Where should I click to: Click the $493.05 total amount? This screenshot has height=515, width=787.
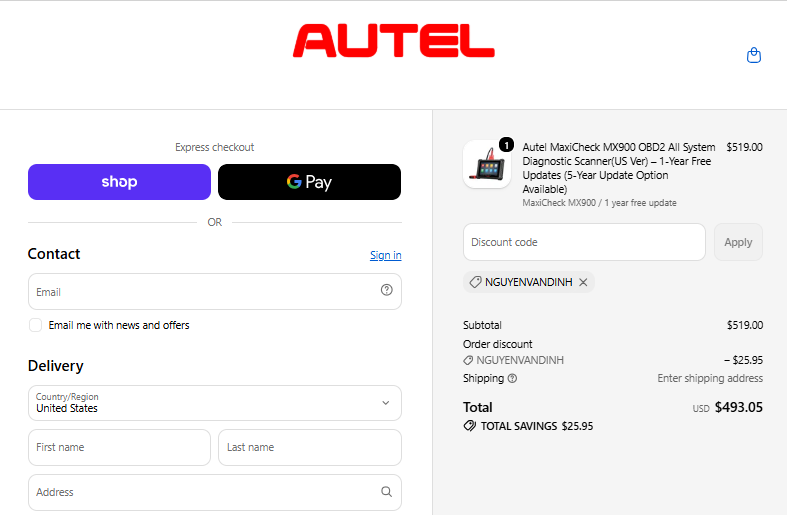[x=738, y=407]
